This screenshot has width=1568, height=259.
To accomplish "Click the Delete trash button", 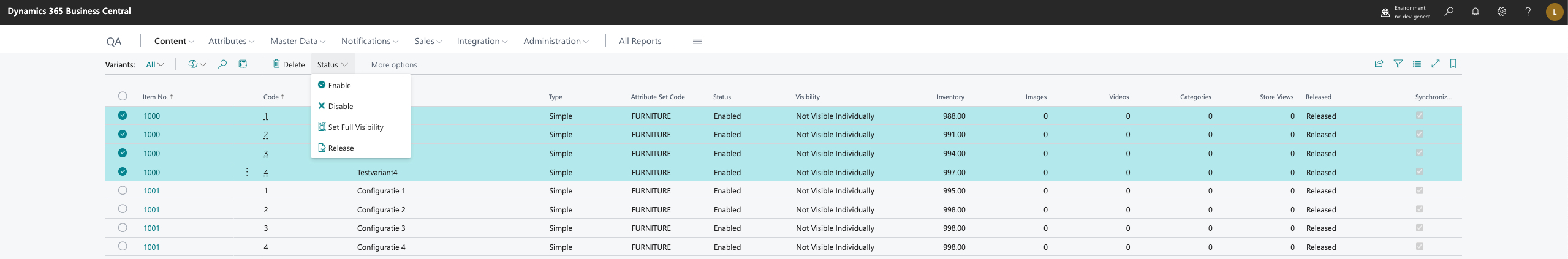I will (289, 64).
